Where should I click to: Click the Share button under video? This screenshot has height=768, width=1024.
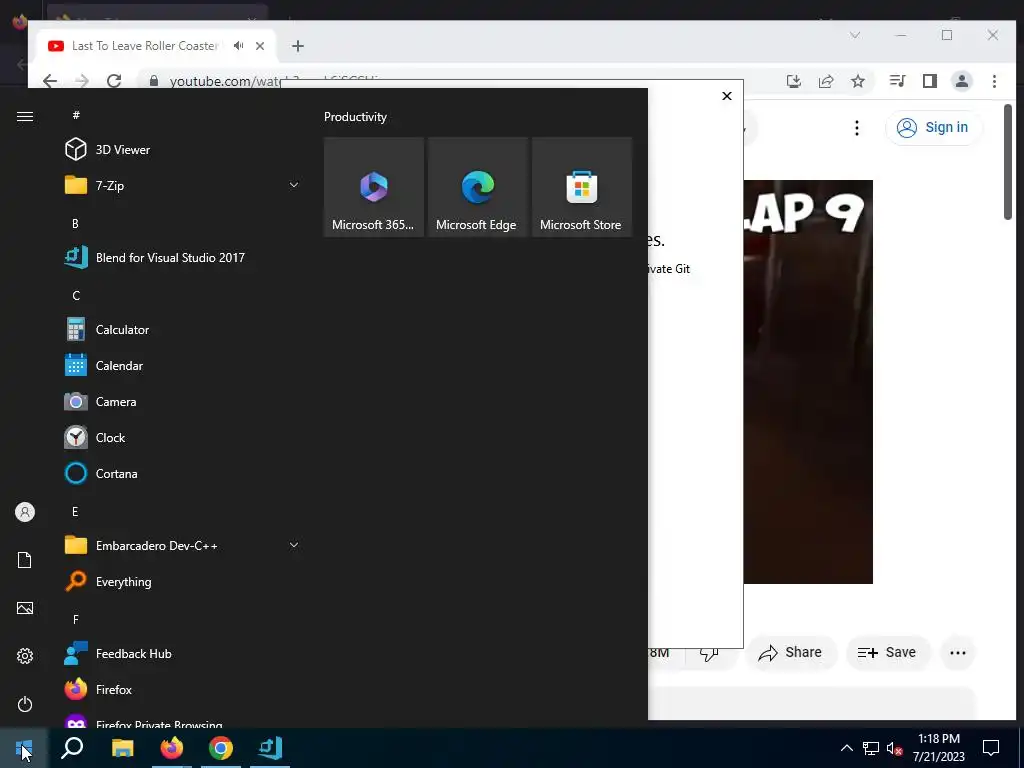pyautogui.click(x=791, y=652)
